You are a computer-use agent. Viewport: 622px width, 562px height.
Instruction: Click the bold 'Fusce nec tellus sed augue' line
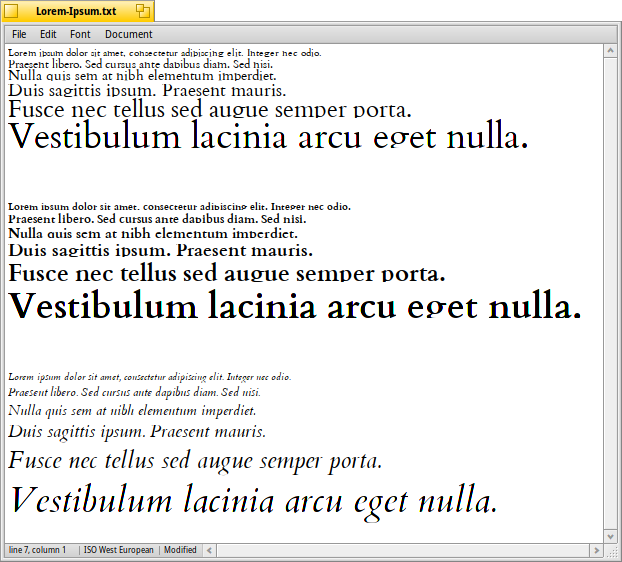[227, 272]
